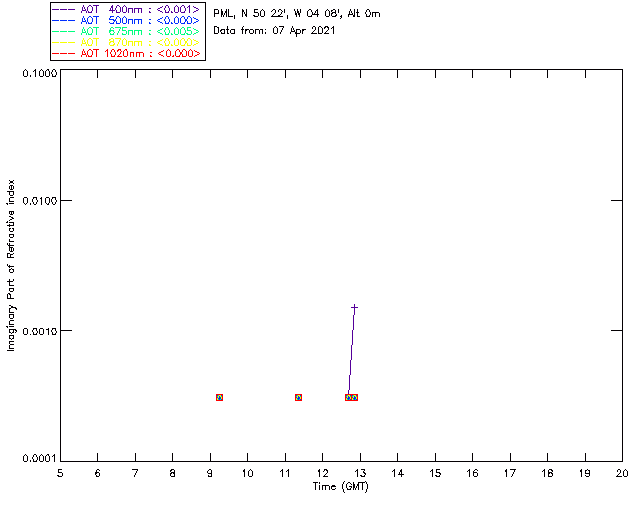Click the data markers just before 13 GMT
The image size is (640, 512).
[351, 397]
